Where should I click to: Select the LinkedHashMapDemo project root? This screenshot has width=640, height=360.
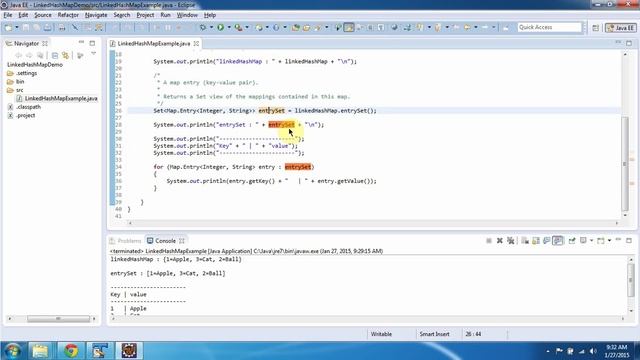pyautogui.click(x=35, y=65)
